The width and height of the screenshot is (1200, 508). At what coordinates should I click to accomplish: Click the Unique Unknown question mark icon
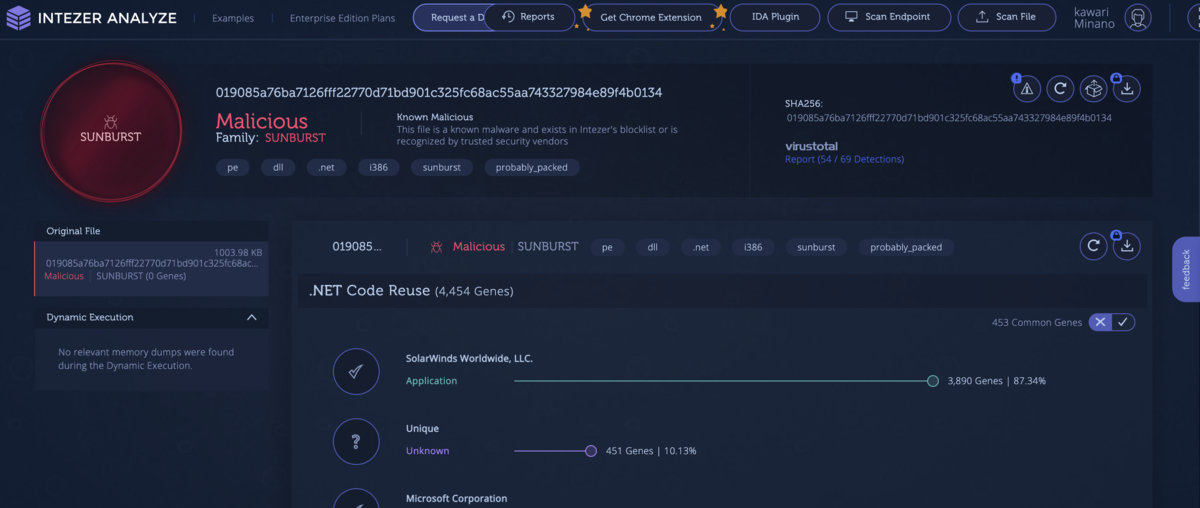(x=356, y=441)
